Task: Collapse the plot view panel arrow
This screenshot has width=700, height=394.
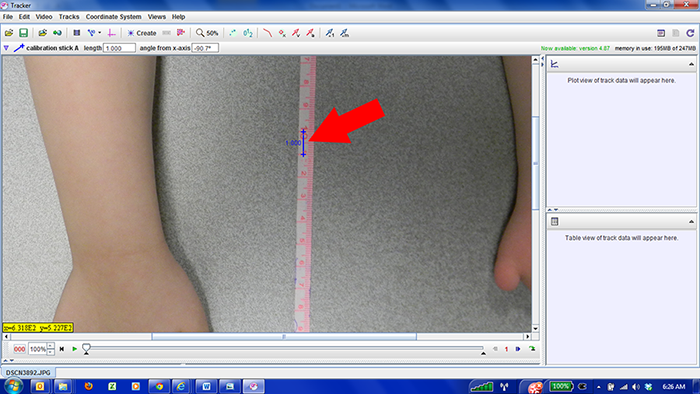Action: pos(691,64)
